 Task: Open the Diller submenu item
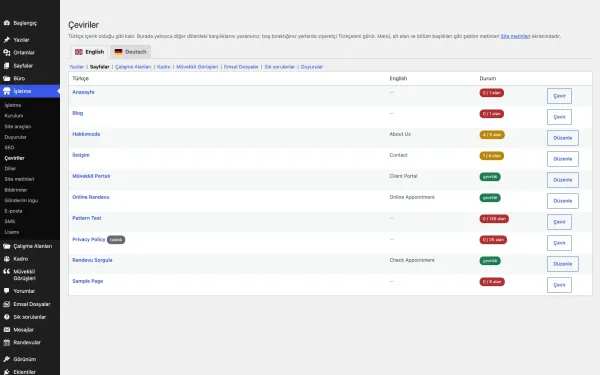(10, 168)
